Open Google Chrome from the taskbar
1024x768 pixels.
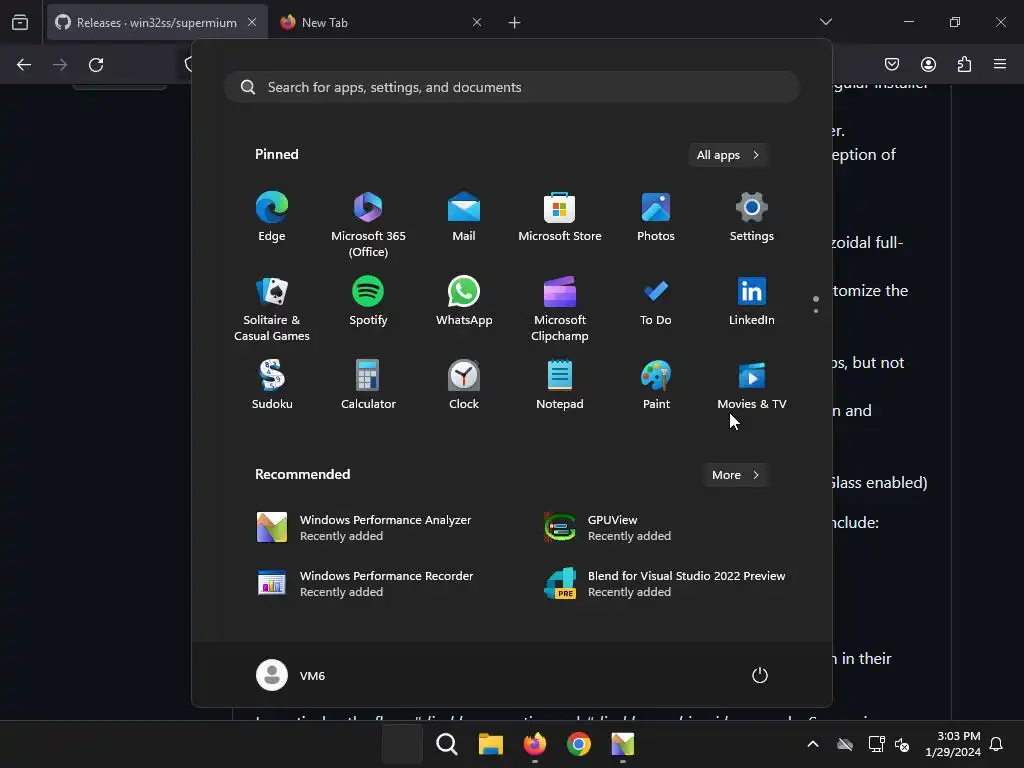tap(579, 744)
